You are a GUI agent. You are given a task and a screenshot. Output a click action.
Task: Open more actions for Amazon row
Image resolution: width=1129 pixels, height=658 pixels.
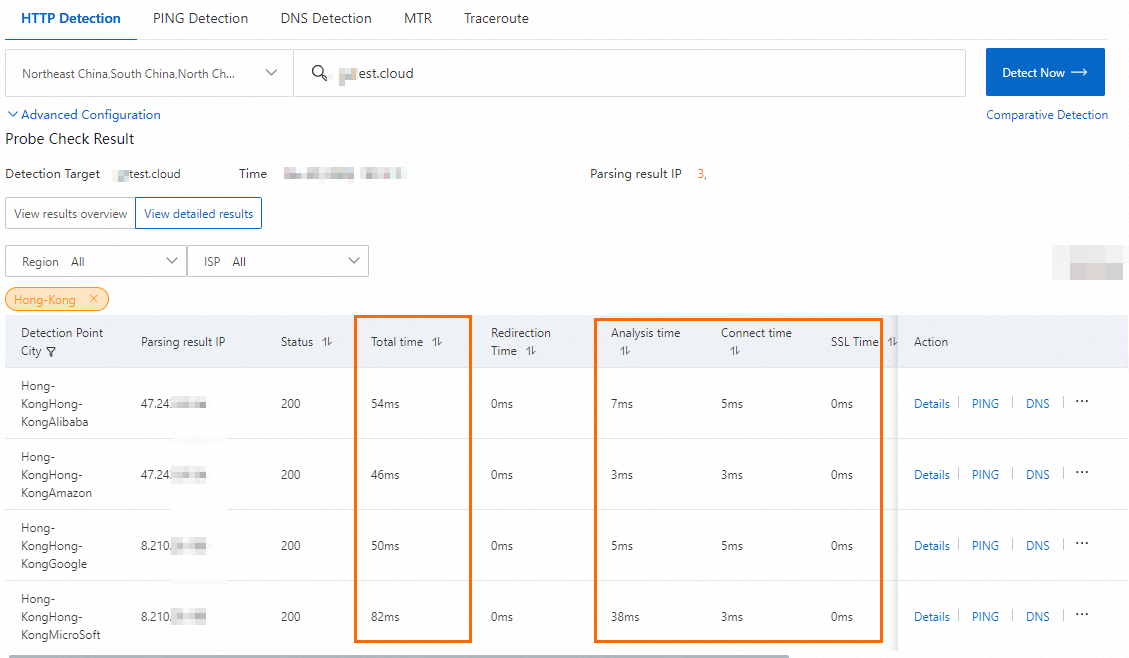(1082, 473)
